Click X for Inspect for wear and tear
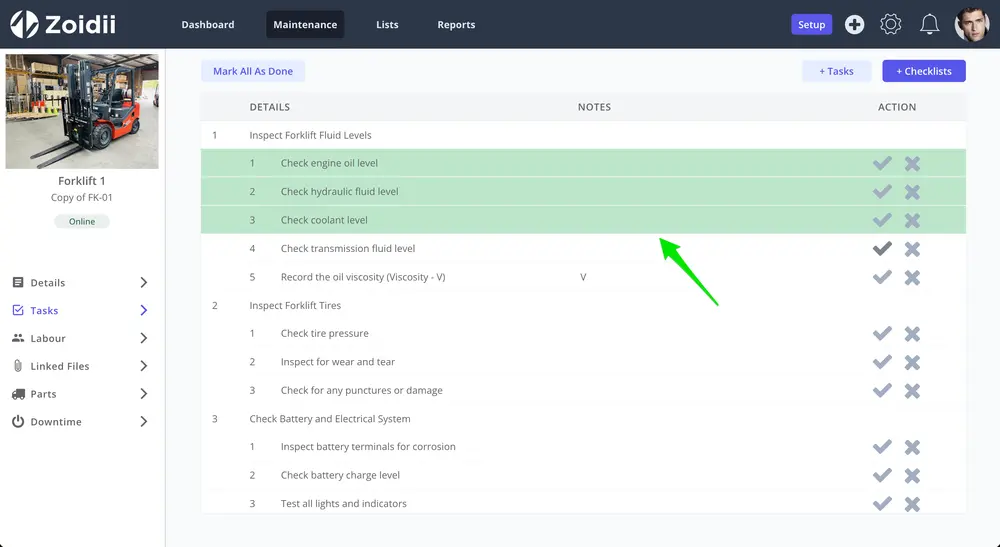 tap(912, 362)
